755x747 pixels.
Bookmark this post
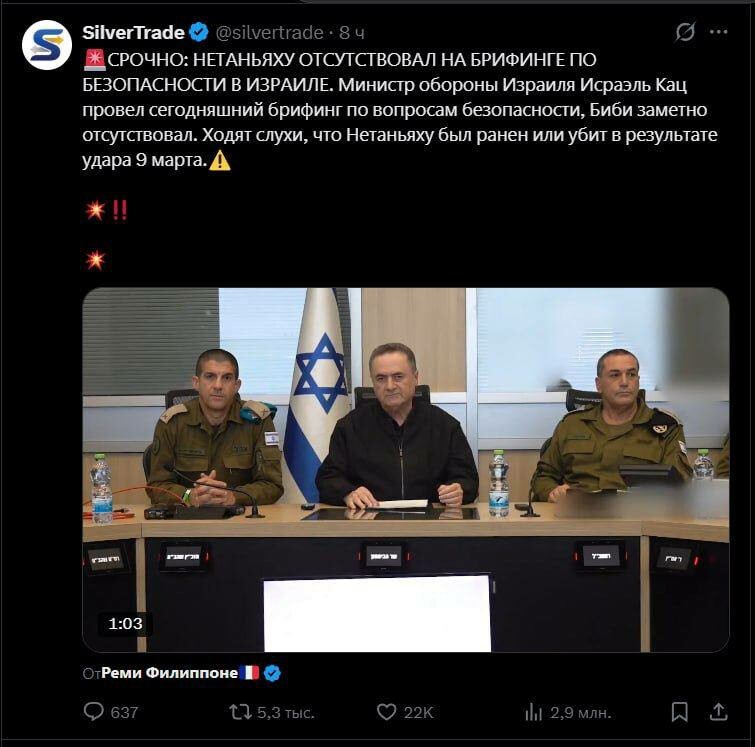679,712
